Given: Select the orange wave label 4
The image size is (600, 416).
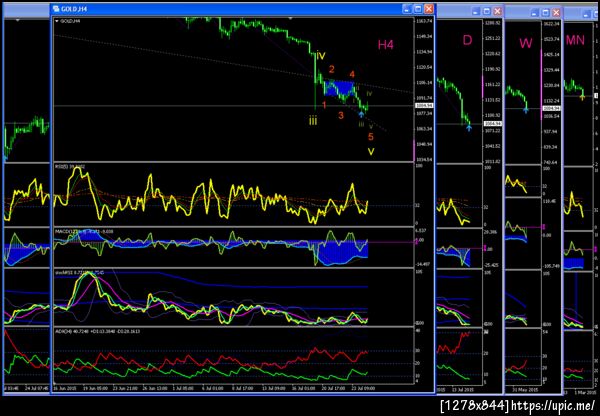Looking at the screenshot, I should (352, 74).
